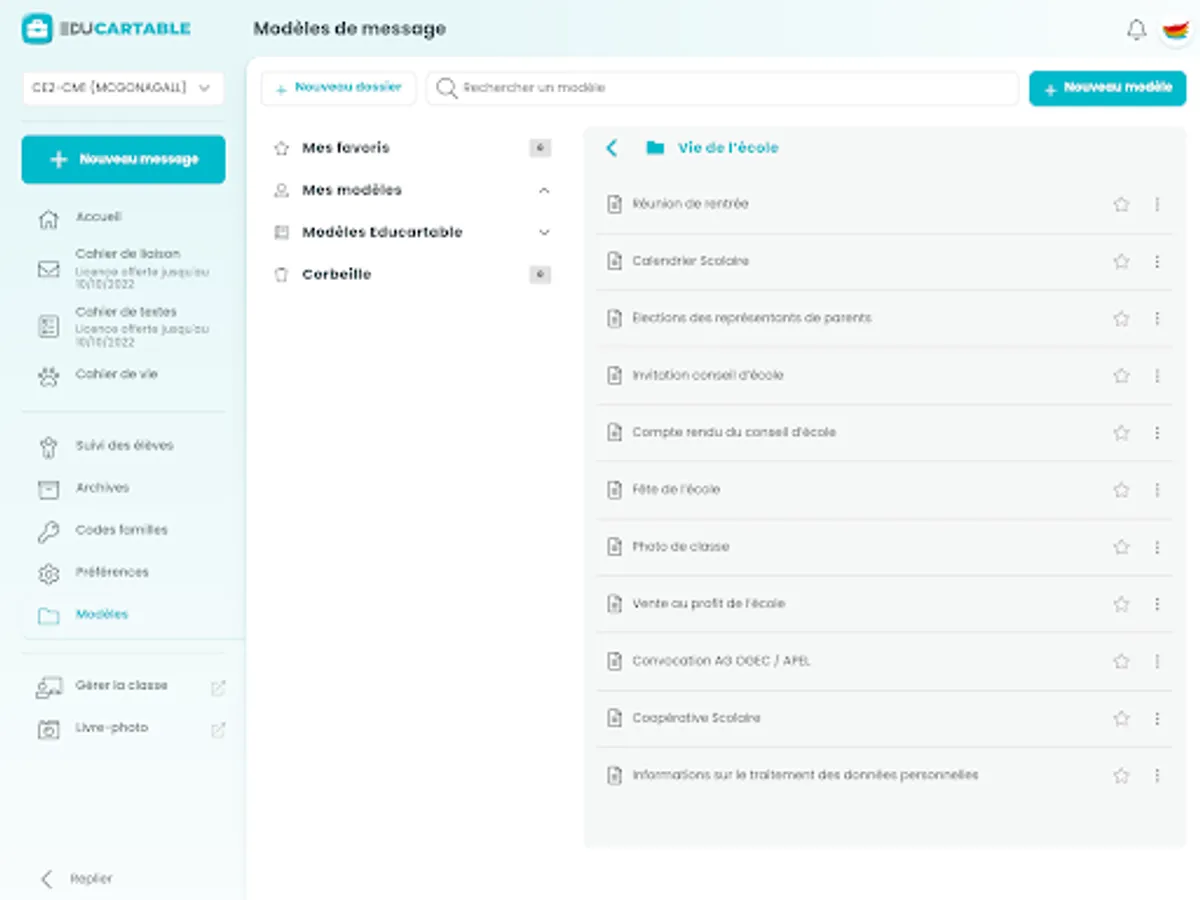1200x900 pixels.
Task: Open Livre-photo link
Action: pyautogui.click(x=111, y=728)
